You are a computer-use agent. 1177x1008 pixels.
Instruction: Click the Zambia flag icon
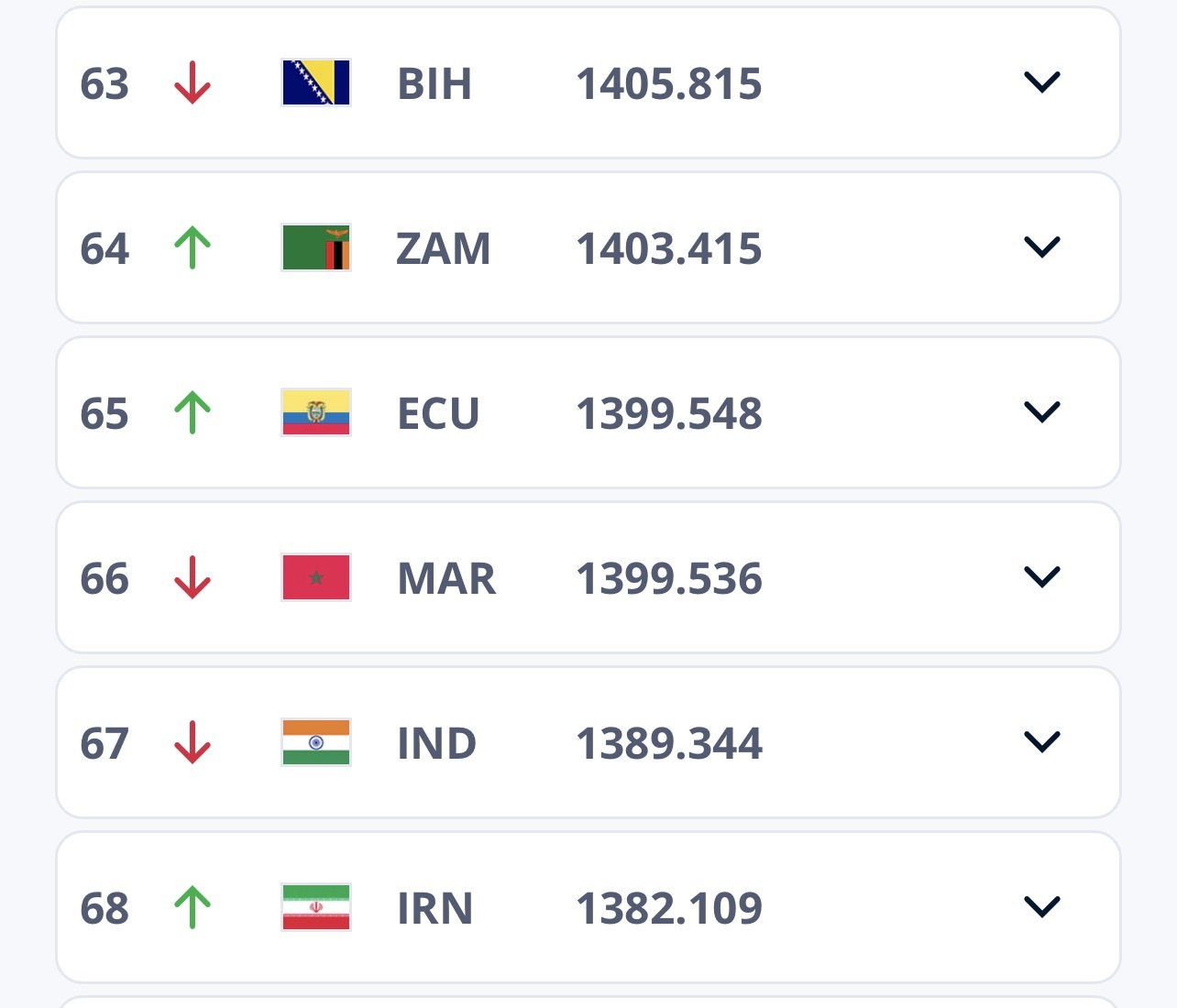tap(316, 248)
